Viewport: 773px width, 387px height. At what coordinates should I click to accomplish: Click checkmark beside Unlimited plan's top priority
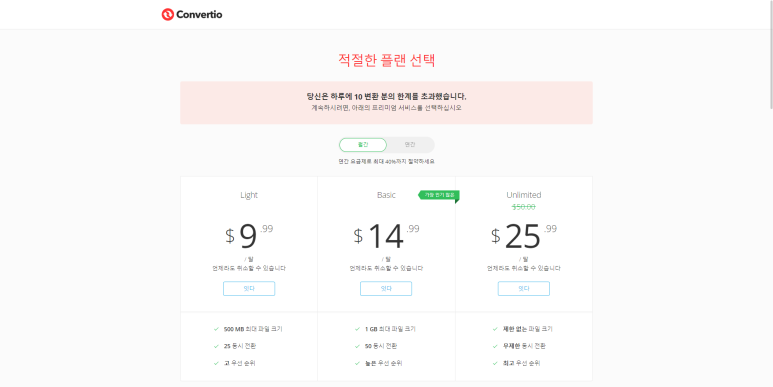pyautogui.click(x=495, y=363)
